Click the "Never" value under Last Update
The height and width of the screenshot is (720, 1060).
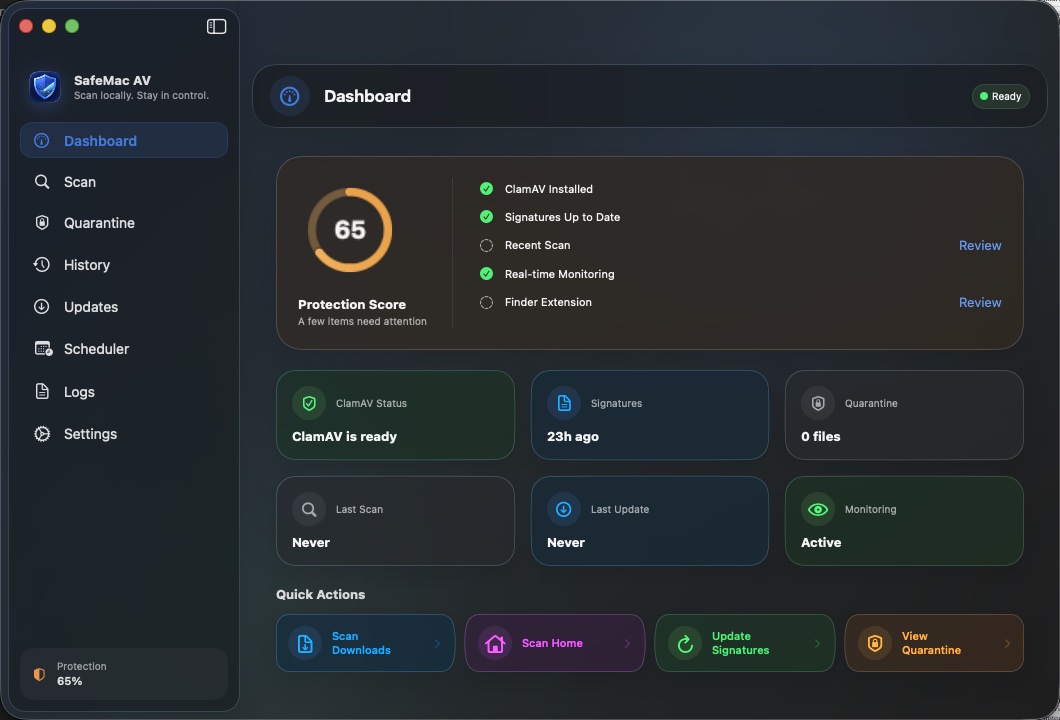click(566, 543)
